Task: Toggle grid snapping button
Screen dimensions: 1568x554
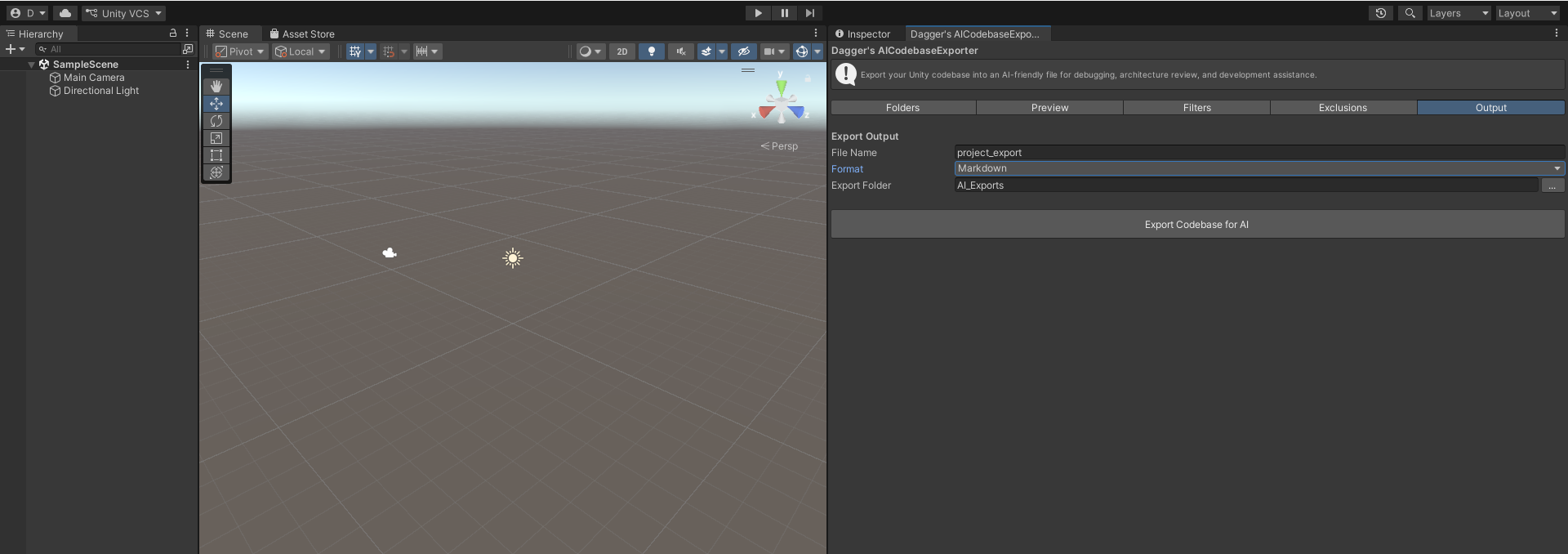Action: coord(389,51)
